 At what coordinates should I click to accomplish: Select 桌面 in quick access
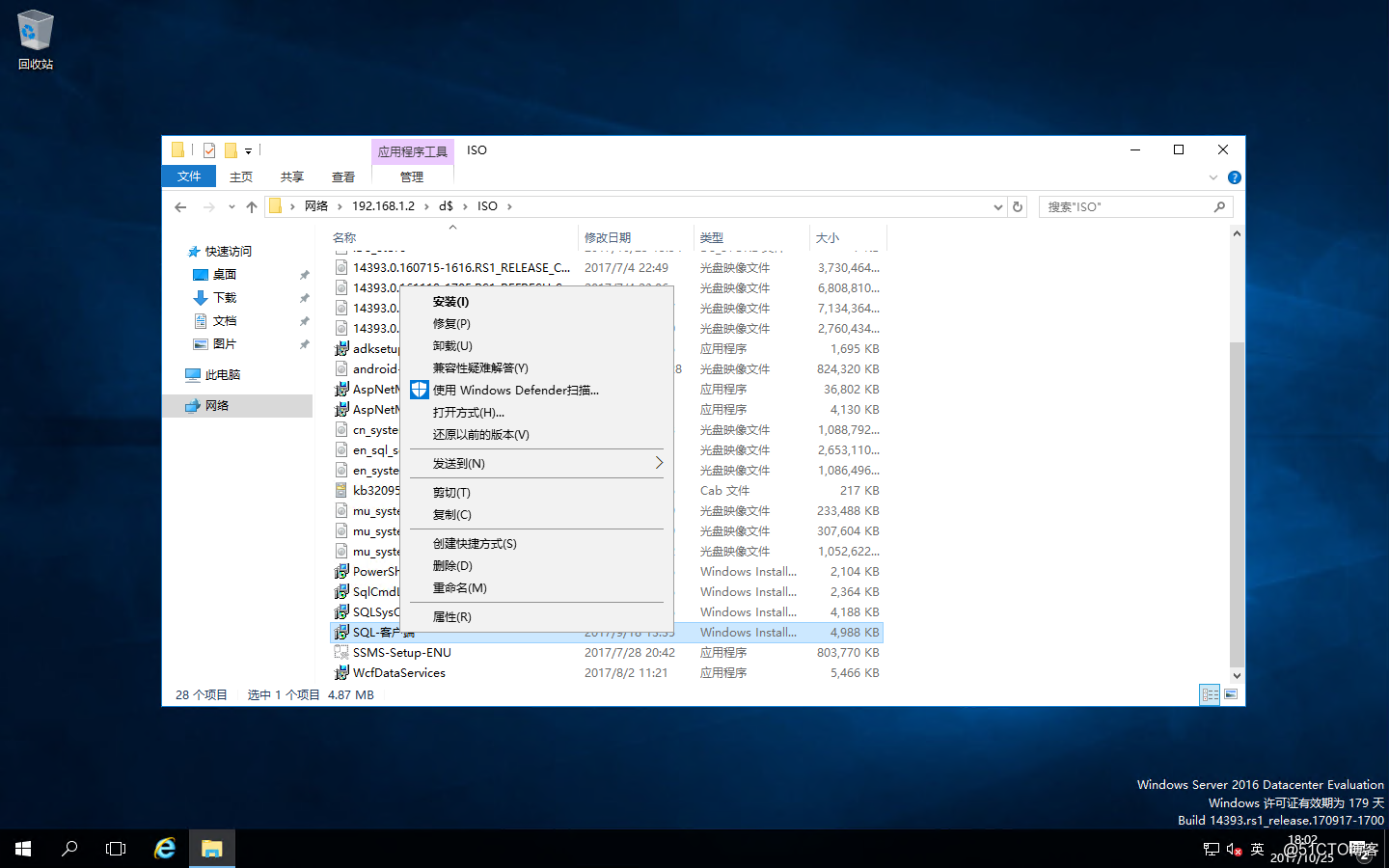(x=225, y=275)
